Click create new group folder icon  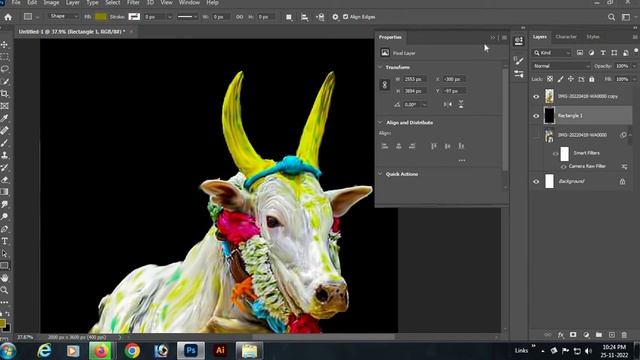click(x=599, y=335)
